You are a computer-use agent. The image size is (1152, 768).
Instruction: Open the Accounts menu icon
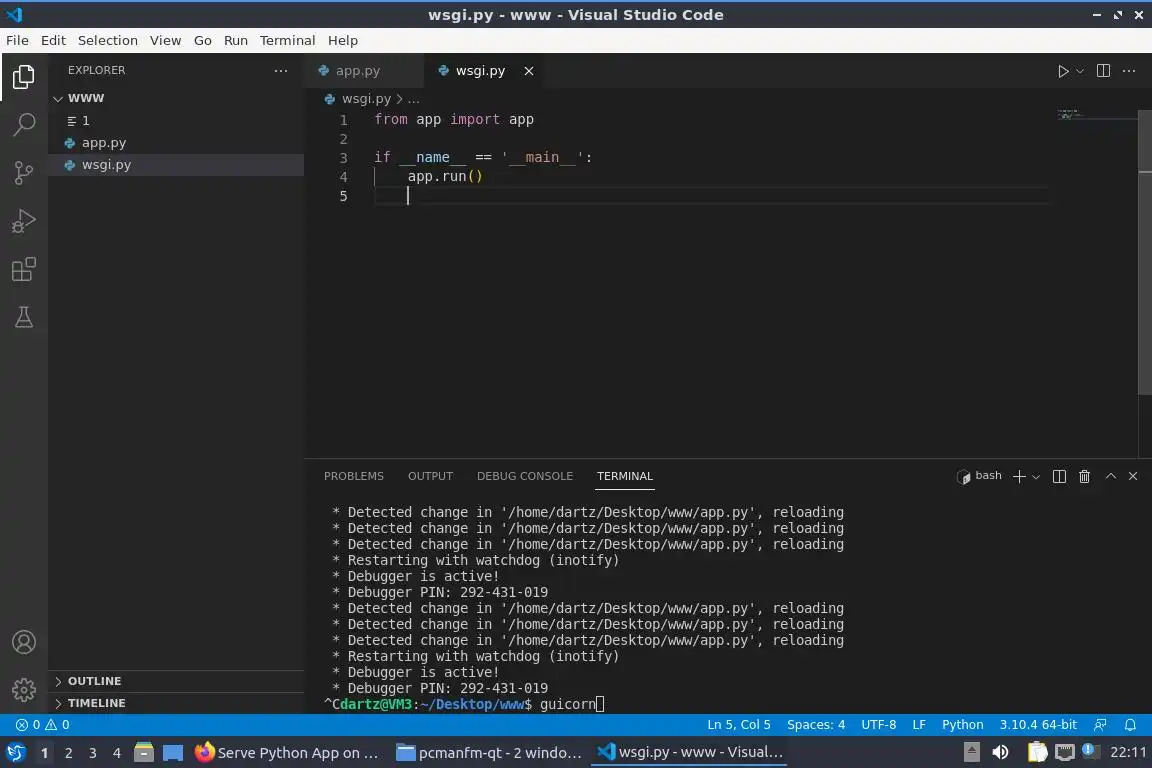coord(24,642)
